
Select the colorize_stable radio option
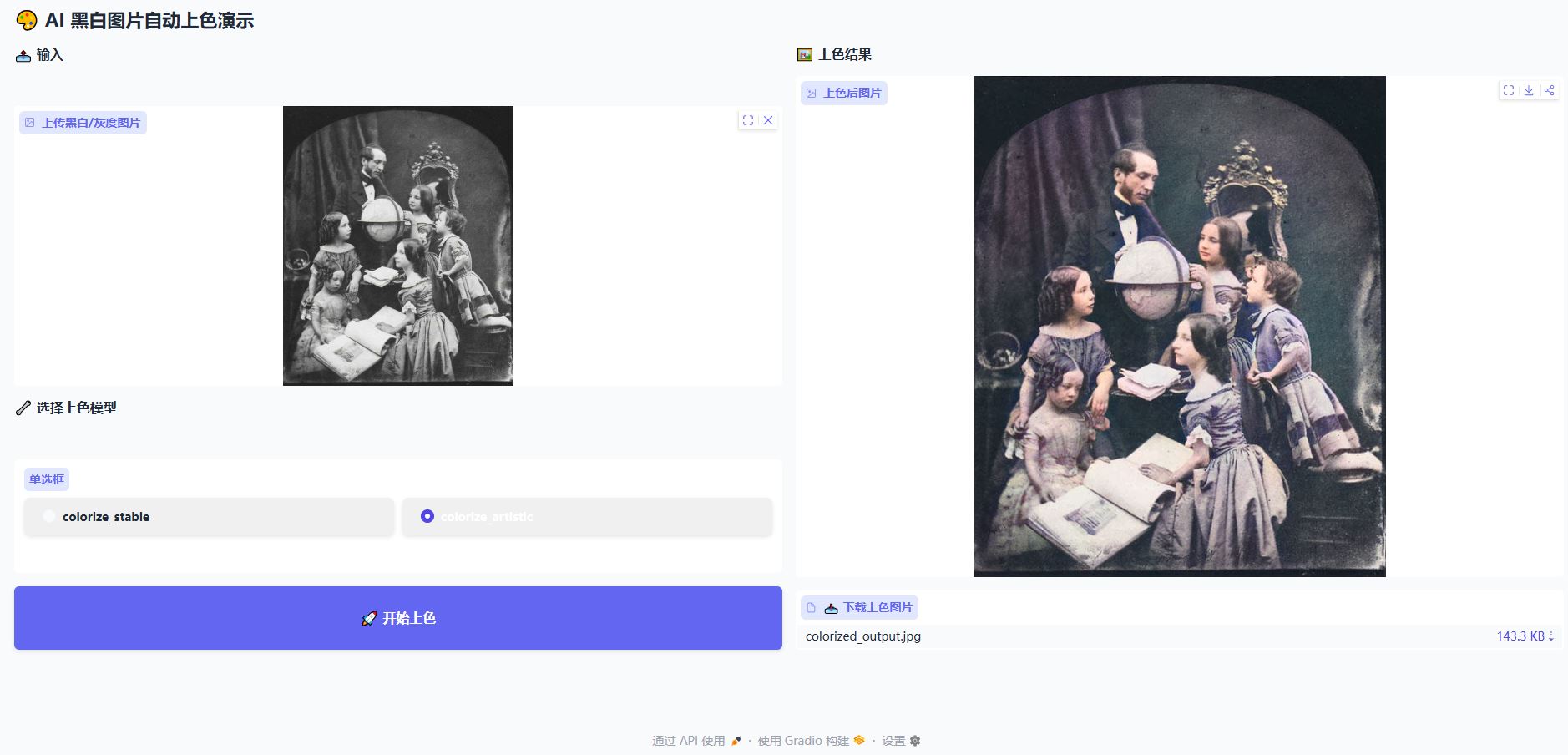coord(209,517)
